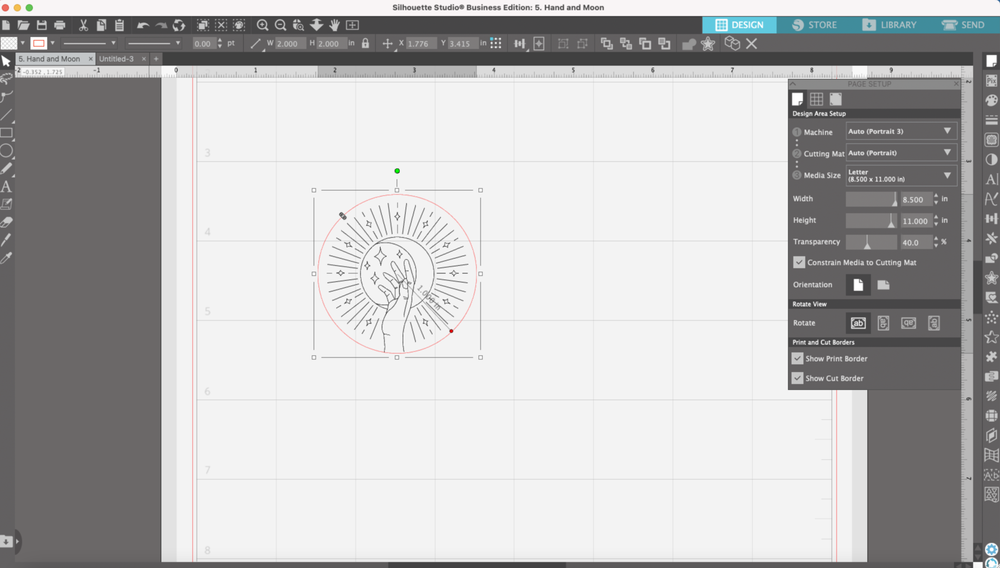Viewport: 1000px width, 568px height.
Task: Select the 180-degree upside-down rotate view
Action: click(909, 323)
